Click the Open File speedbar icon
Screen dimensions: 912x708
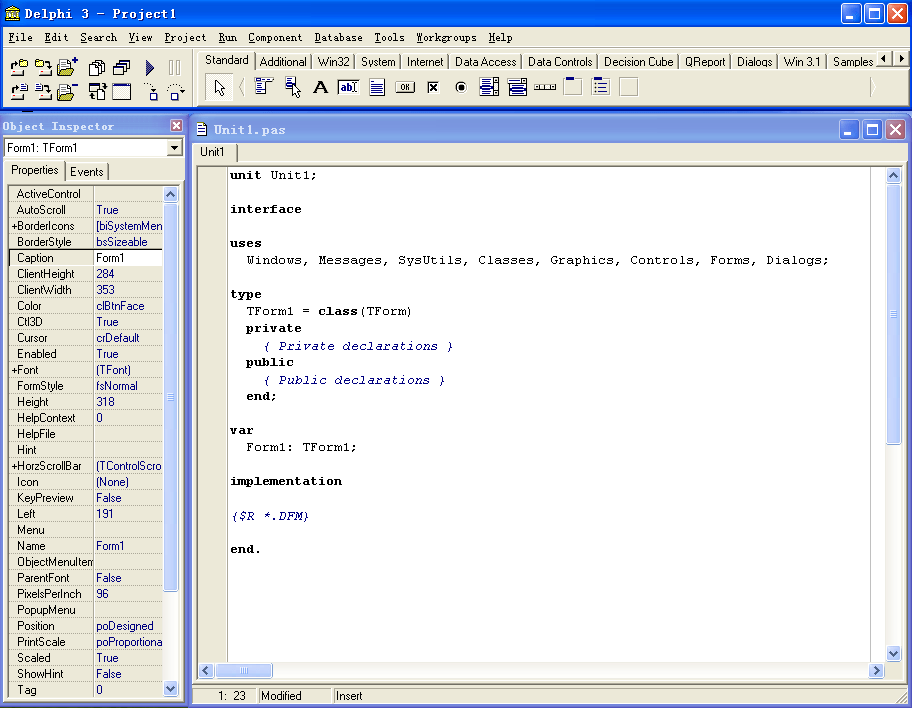(x=19, y=91)
